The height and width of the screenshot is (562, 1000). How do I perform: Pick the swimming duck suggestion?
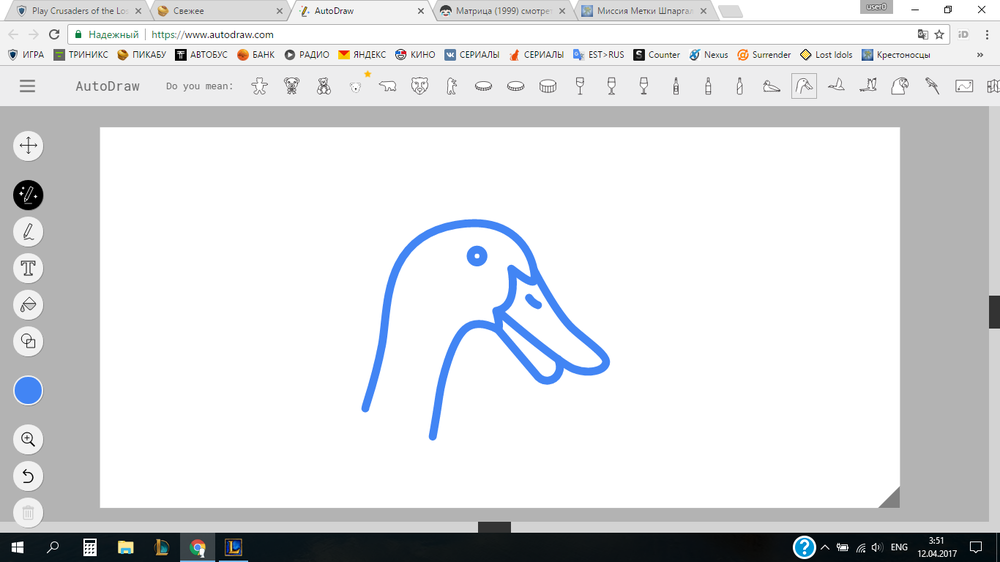click(772, 86)
